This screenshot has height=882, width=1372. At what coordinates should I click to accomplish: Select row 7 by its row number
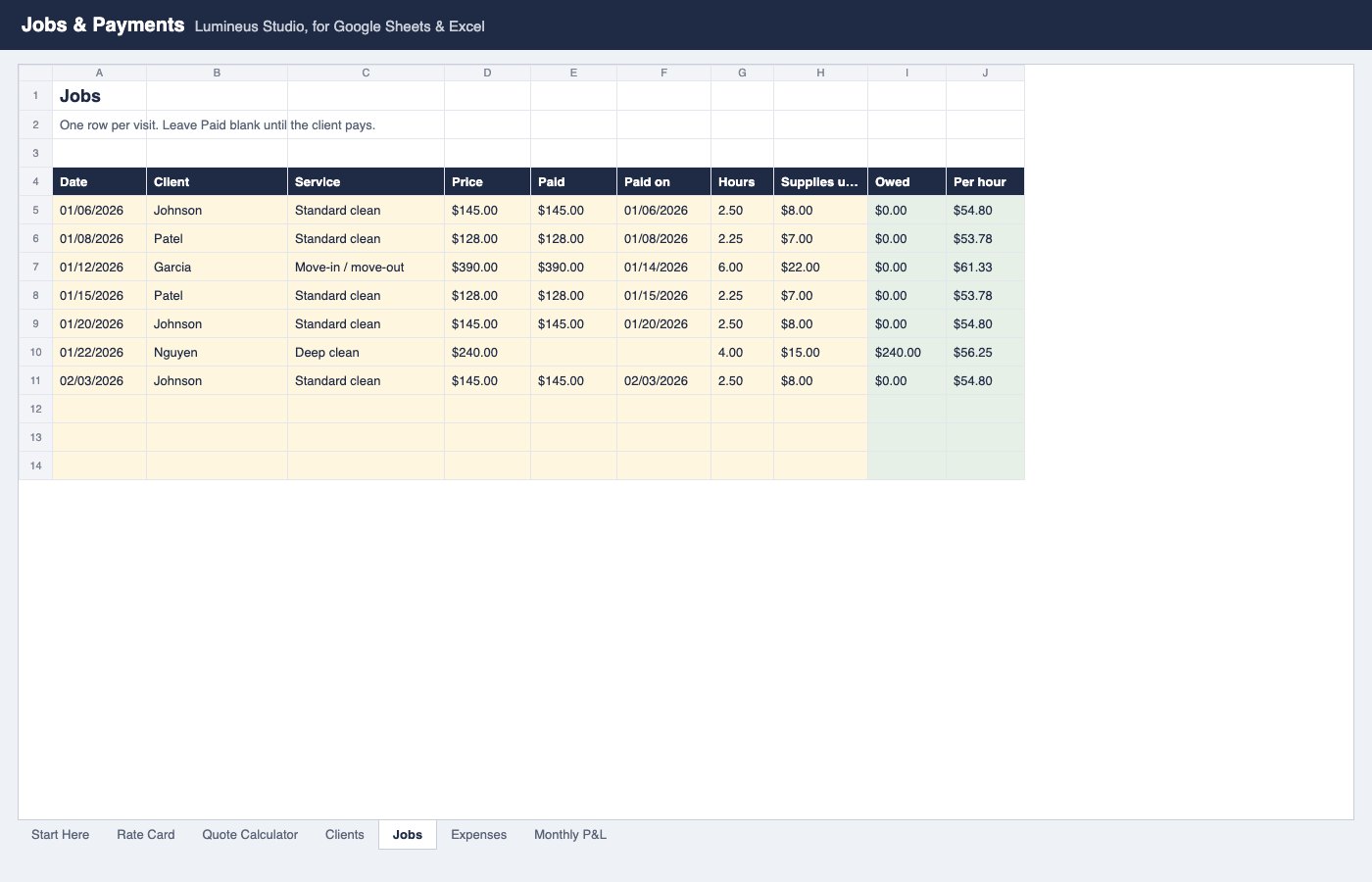pyautogui.click(x=35, y=267)
